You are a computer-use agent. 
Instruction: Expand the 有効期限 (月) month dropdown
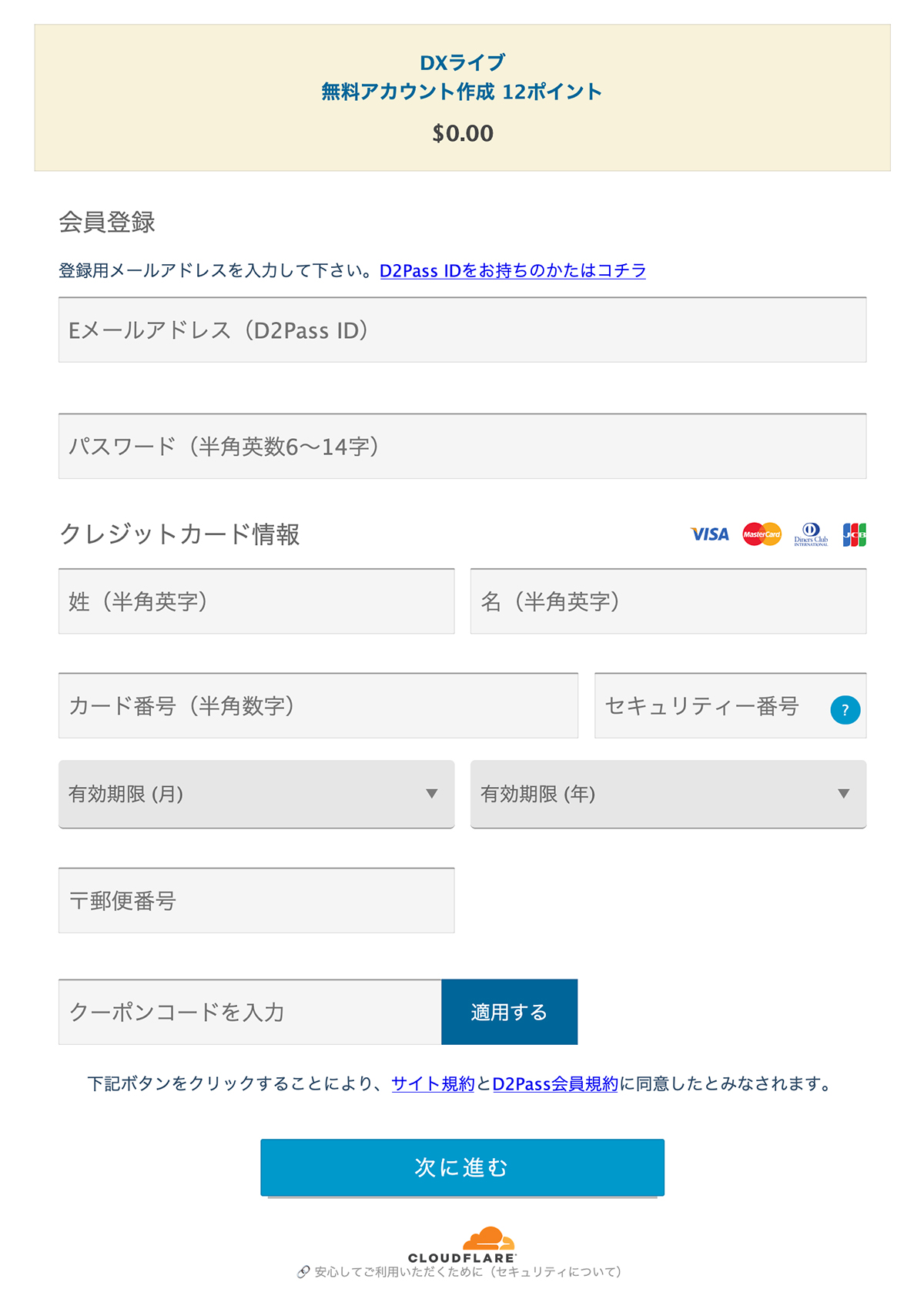tap(256, 795)
